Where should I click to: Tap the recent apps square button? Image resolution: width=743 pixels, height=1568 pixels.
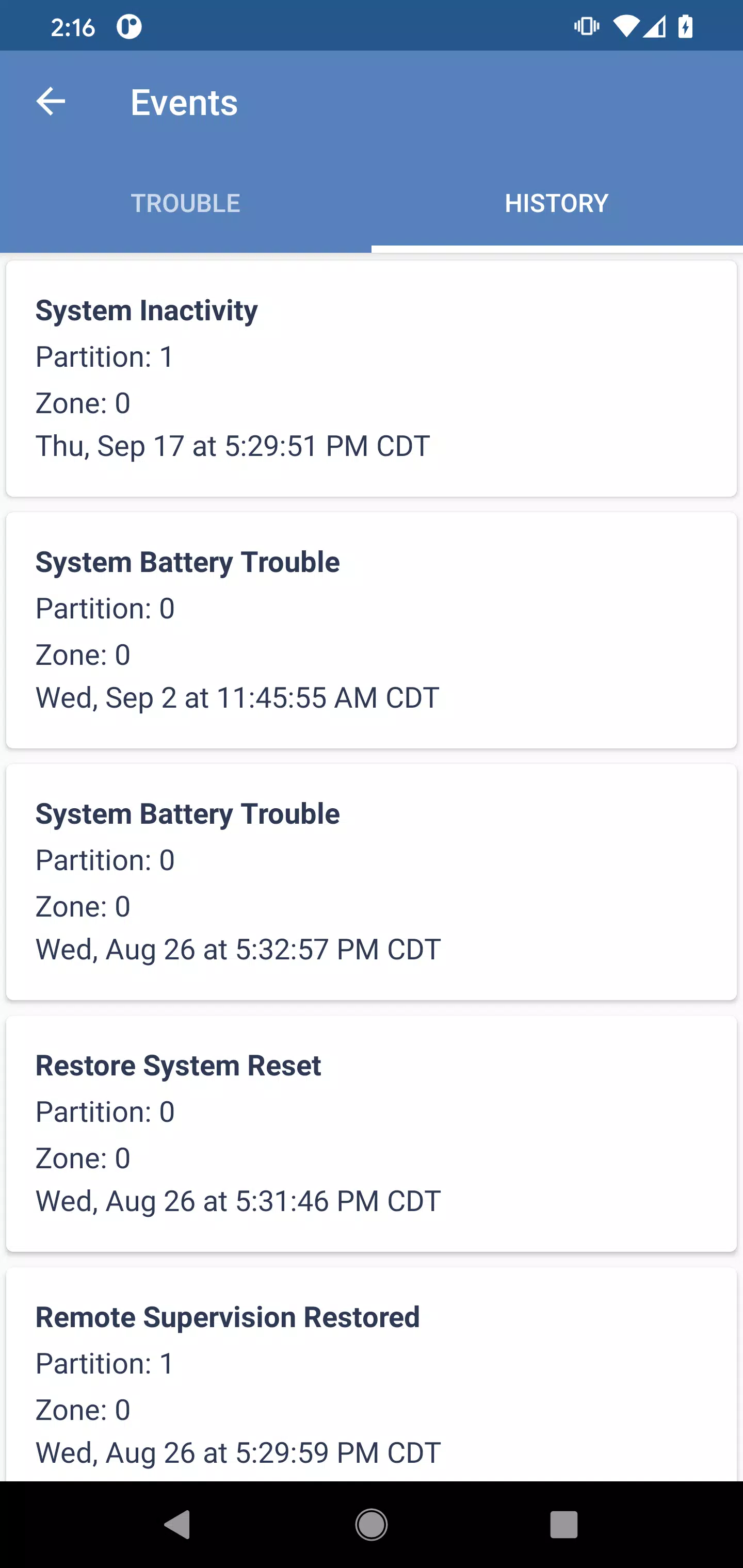564,1525
